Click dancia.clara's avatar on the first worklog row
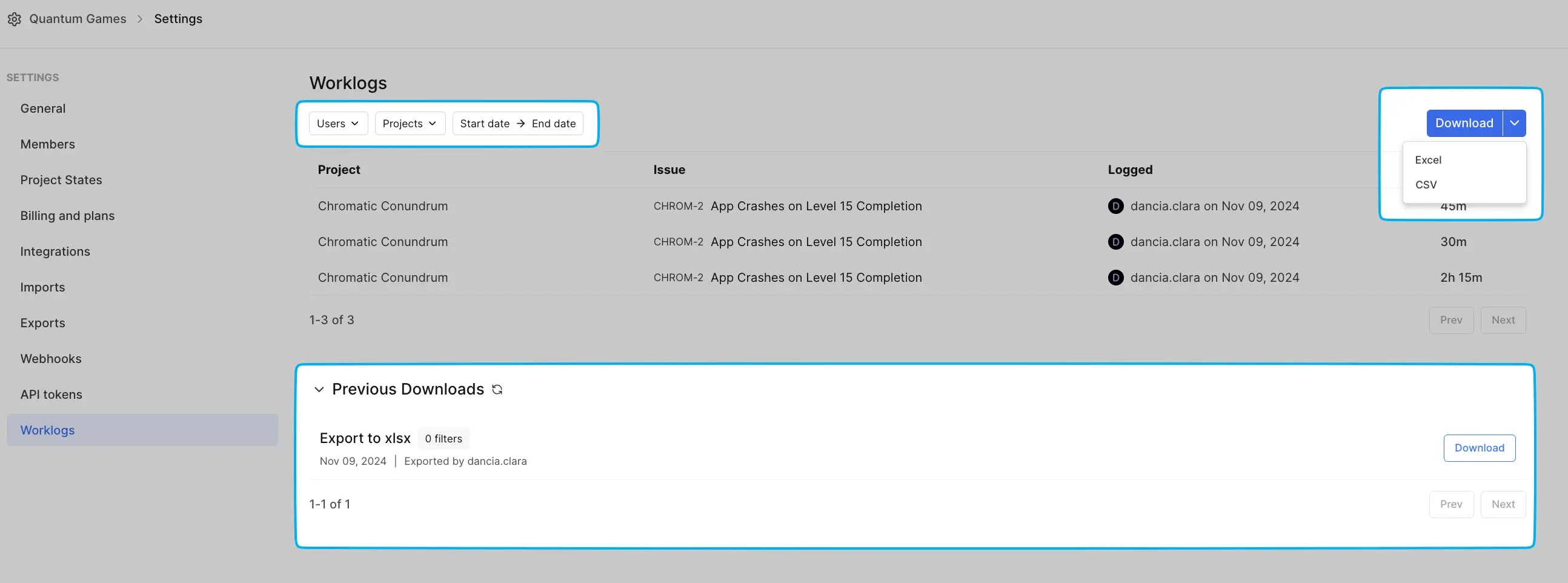 pyautogui.click(x=1115, y=205)
